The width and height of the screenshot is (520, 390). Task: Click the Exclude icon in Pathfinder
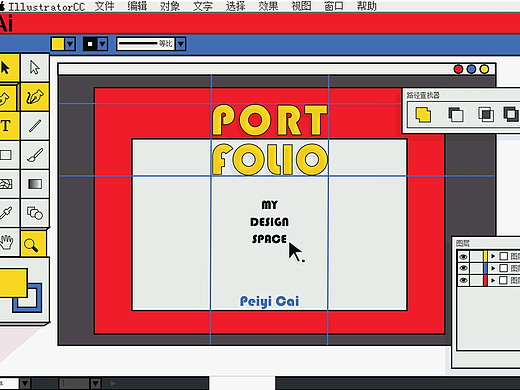pos(511,114)
